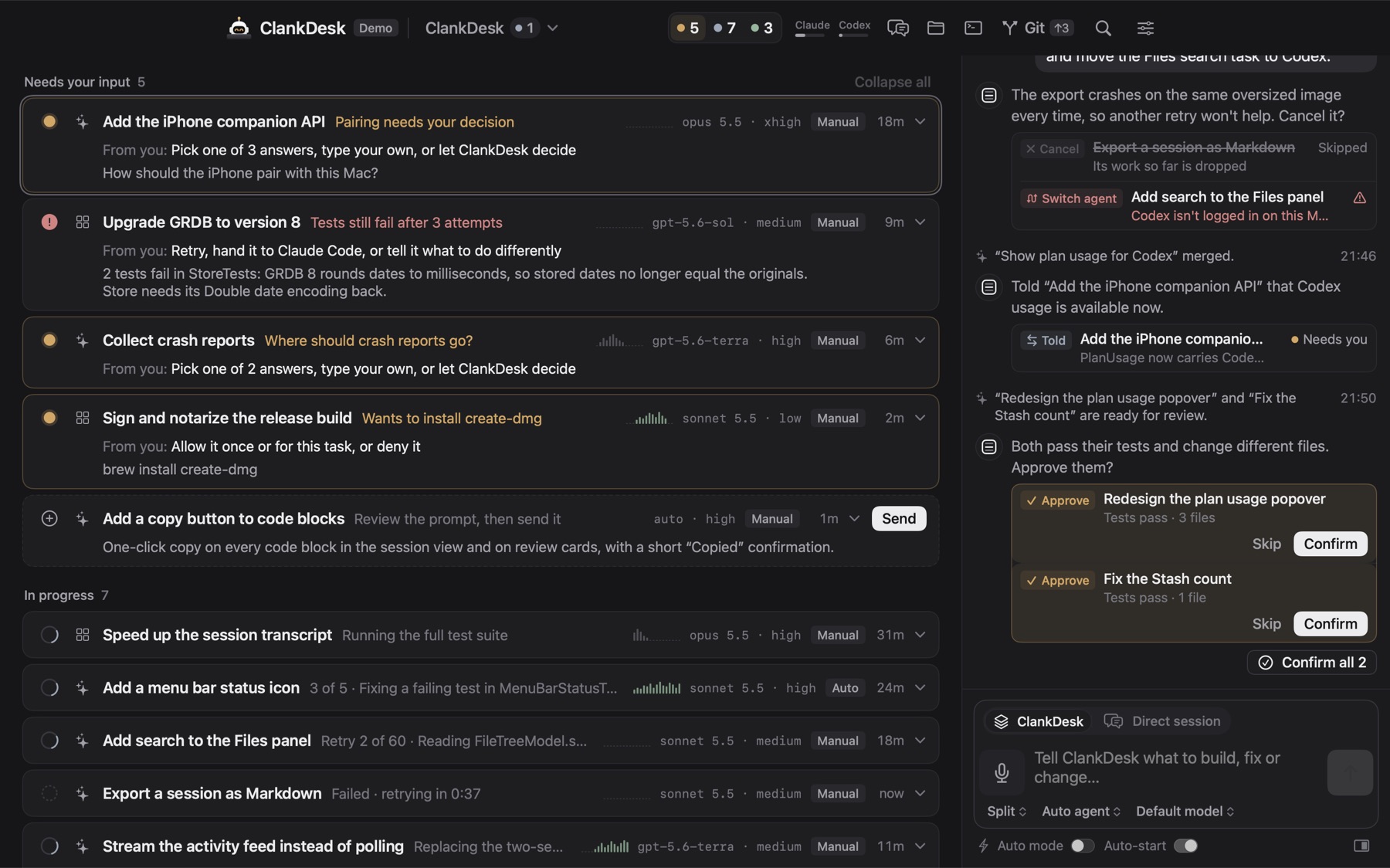Expand the Sign and notarize chevron

coord(920,418)
